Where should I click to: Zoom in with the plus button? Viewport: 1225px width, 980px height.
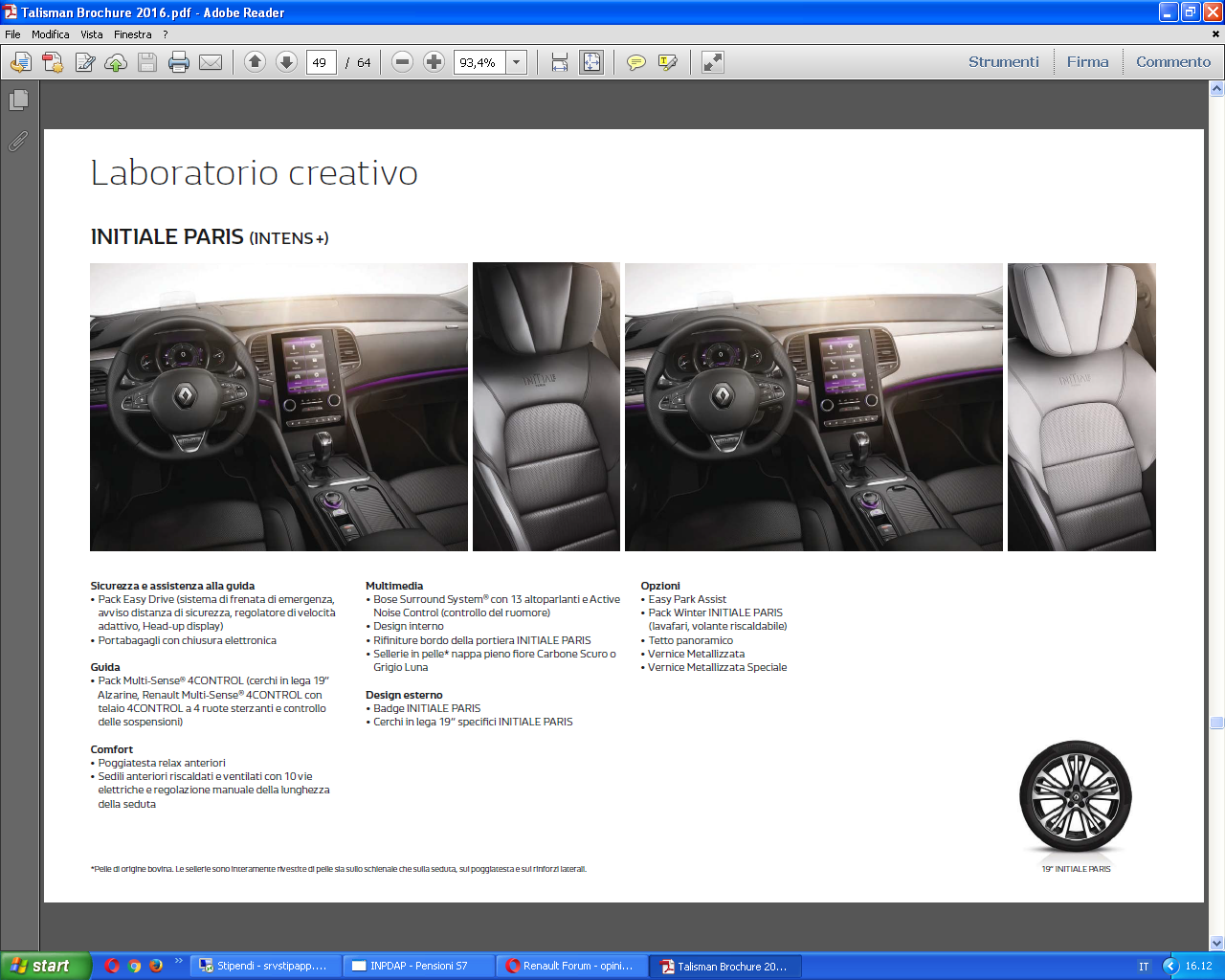coord(434,62)
